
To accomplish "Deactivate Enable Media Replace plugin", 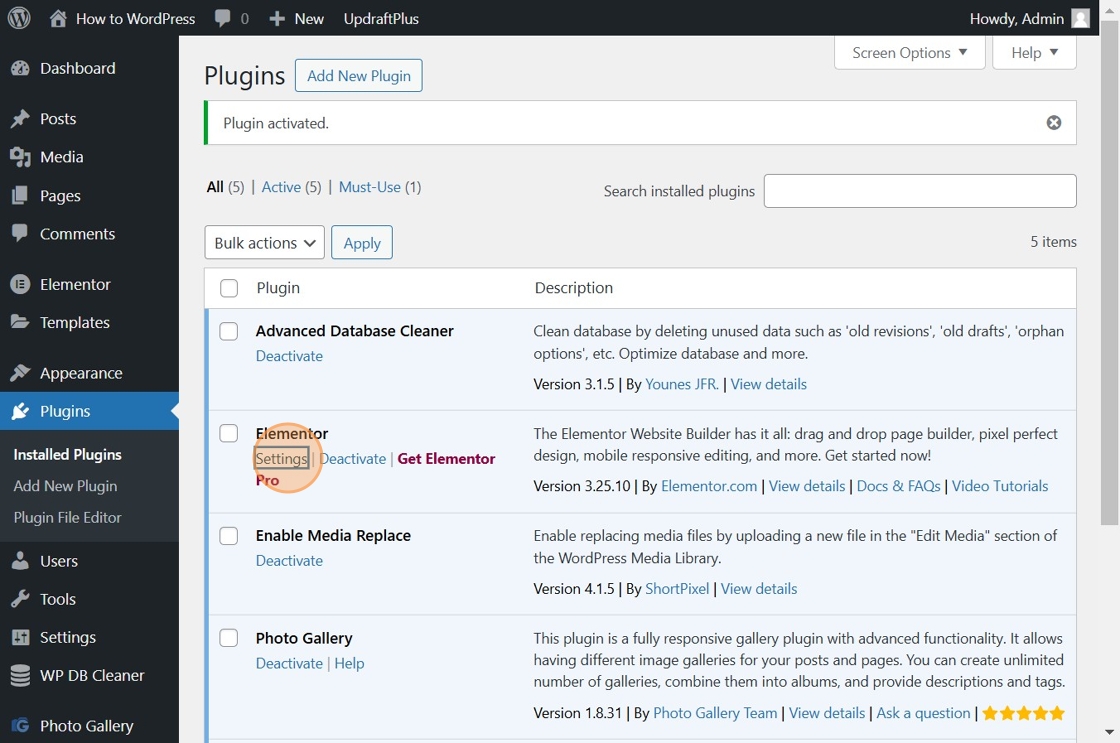I will [289, 561].
